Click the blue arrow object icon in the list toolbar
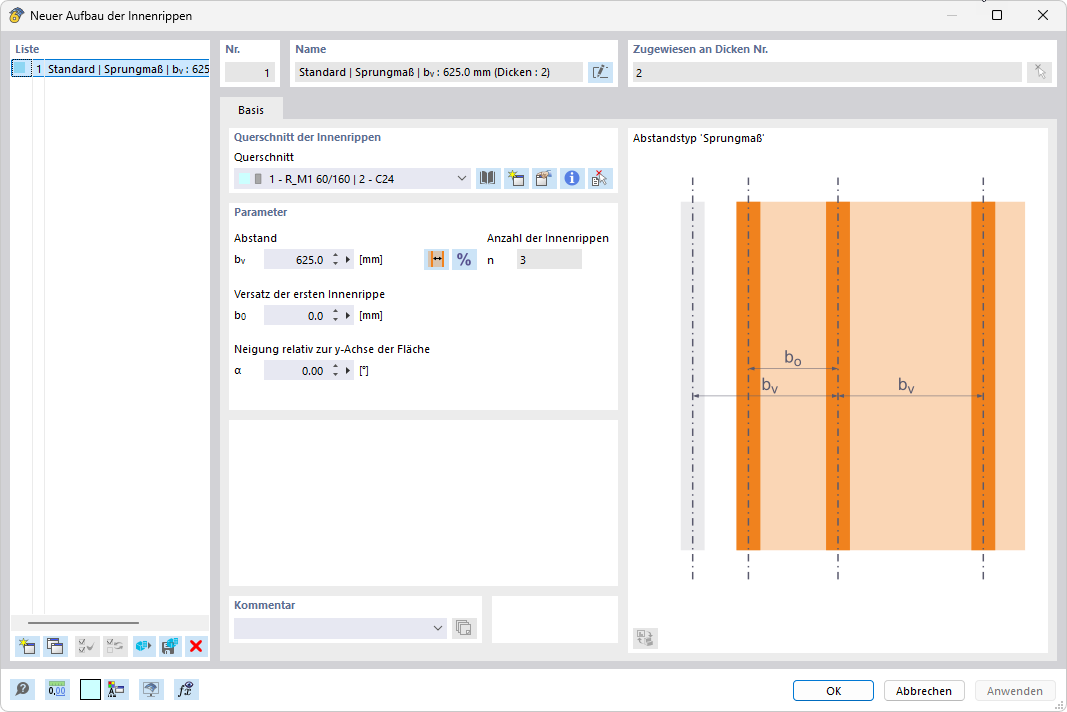Image resolution: width=1067 pixels, height=712 pixels. coord(143,646)
